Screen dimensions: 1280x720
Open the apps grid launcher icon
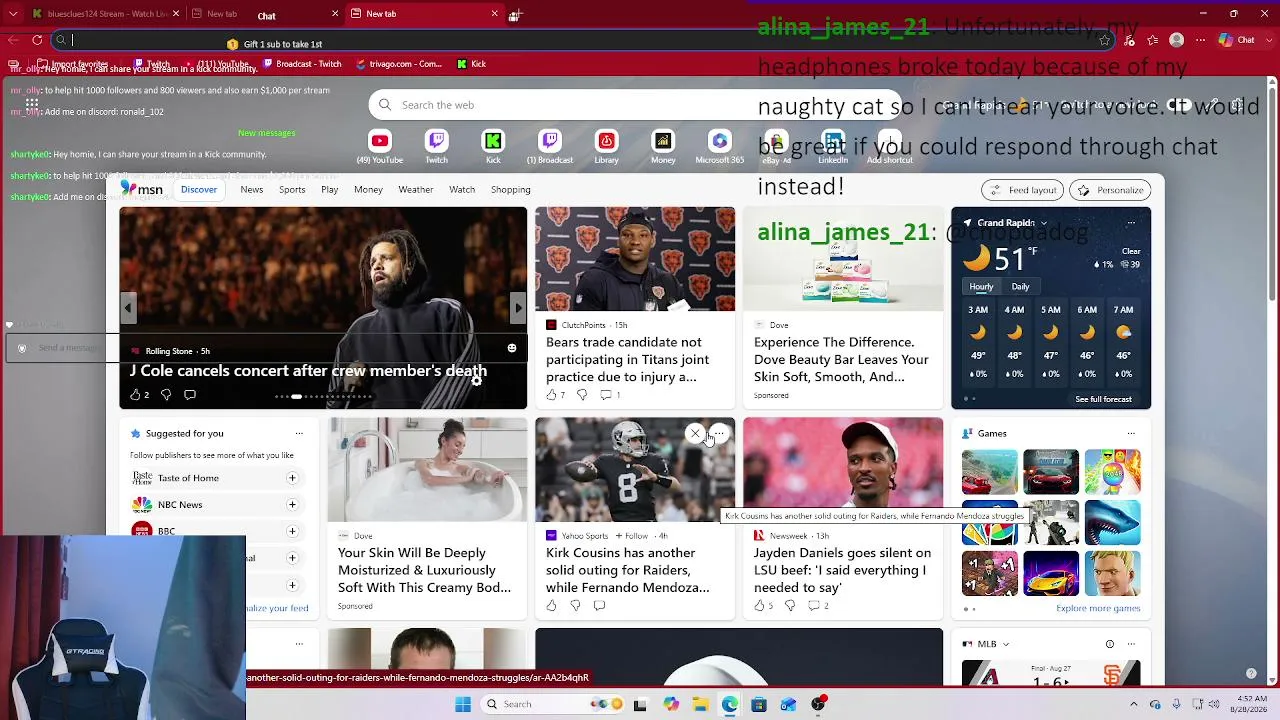coord(32,104)
